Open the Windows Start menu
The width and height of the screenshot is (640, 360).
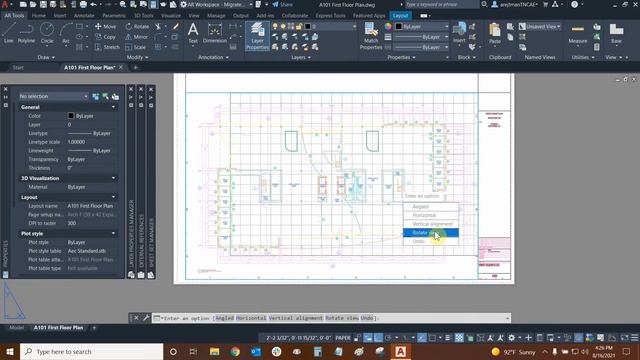click(10, 351)
